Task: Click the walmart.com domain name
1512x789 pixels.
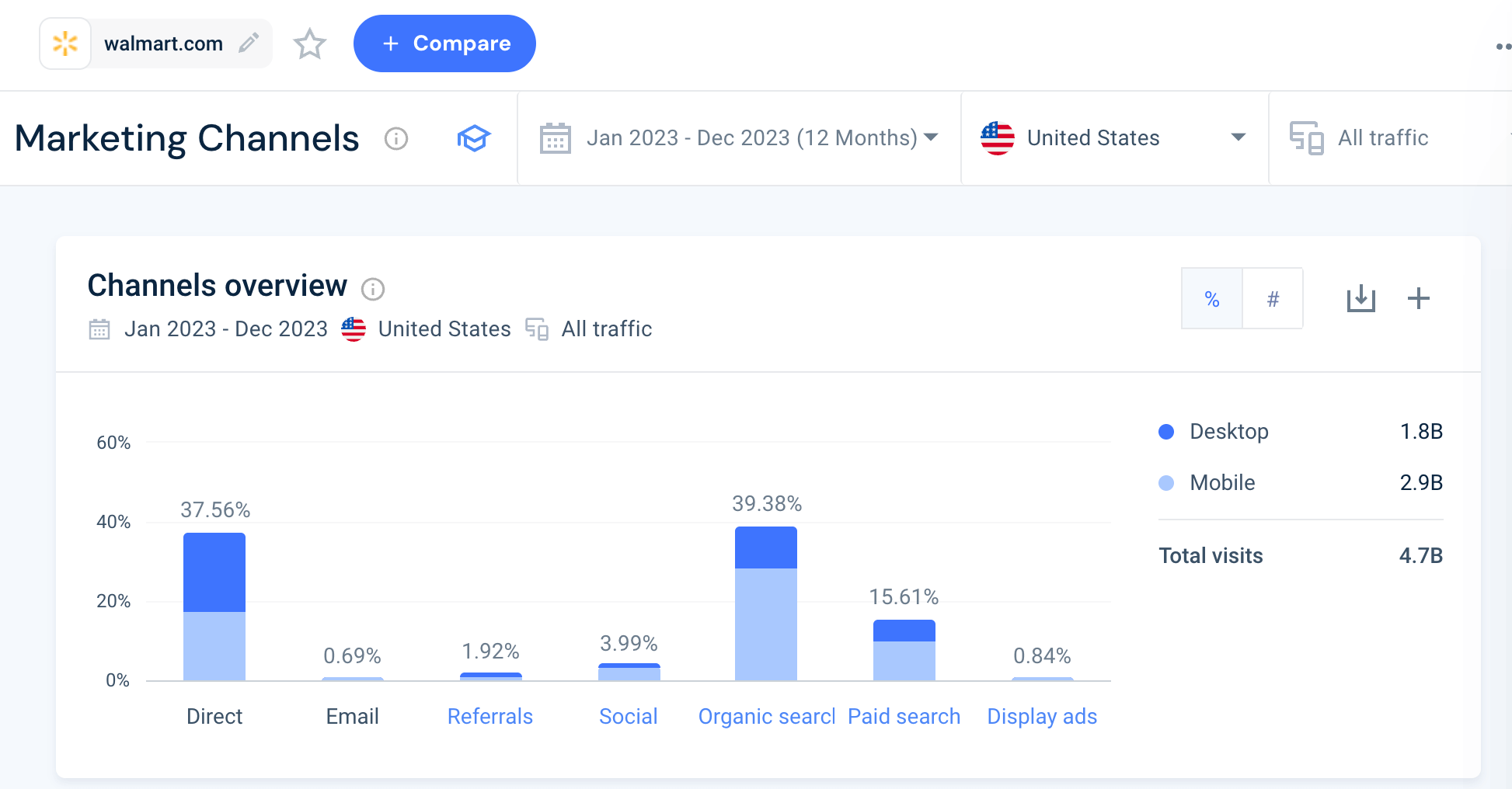Action: pyautogui.click(x=164, y=43)
